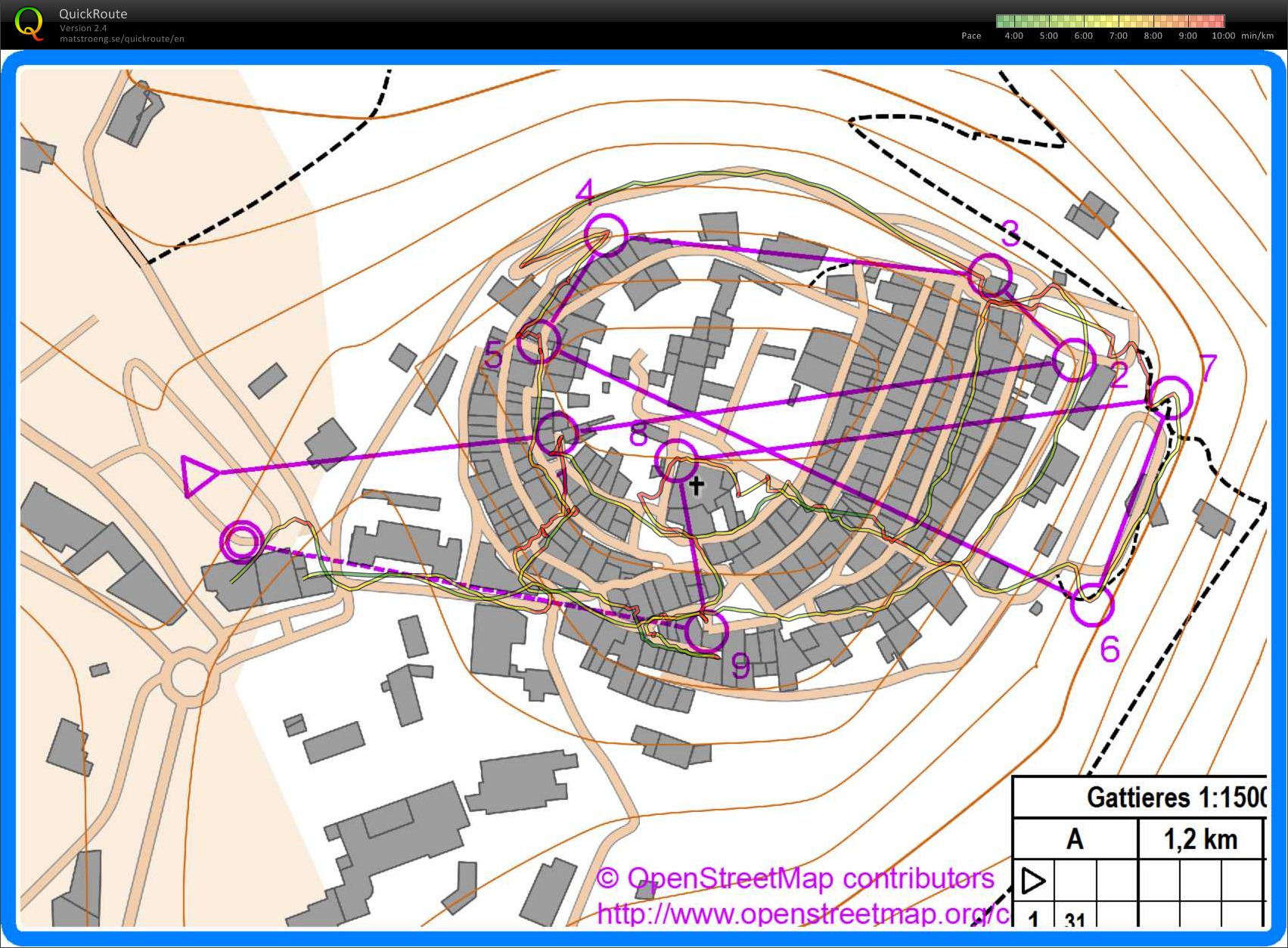Click the purple number 9 label

click(740, 668)
